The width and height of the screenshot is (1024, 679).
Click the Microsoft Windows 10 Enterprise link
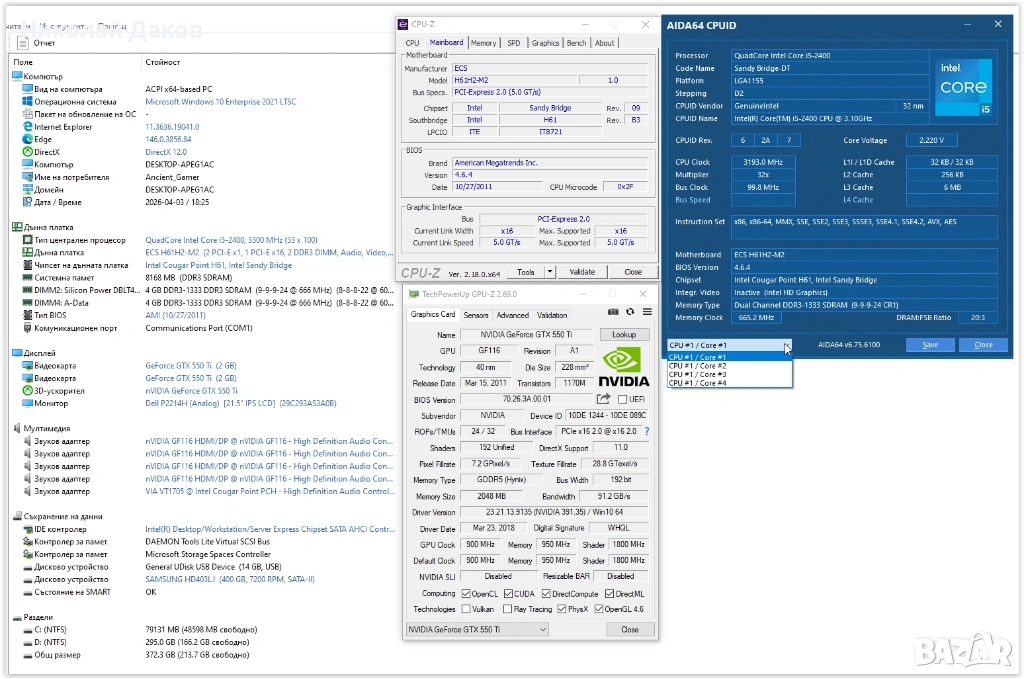pos(220,102)
